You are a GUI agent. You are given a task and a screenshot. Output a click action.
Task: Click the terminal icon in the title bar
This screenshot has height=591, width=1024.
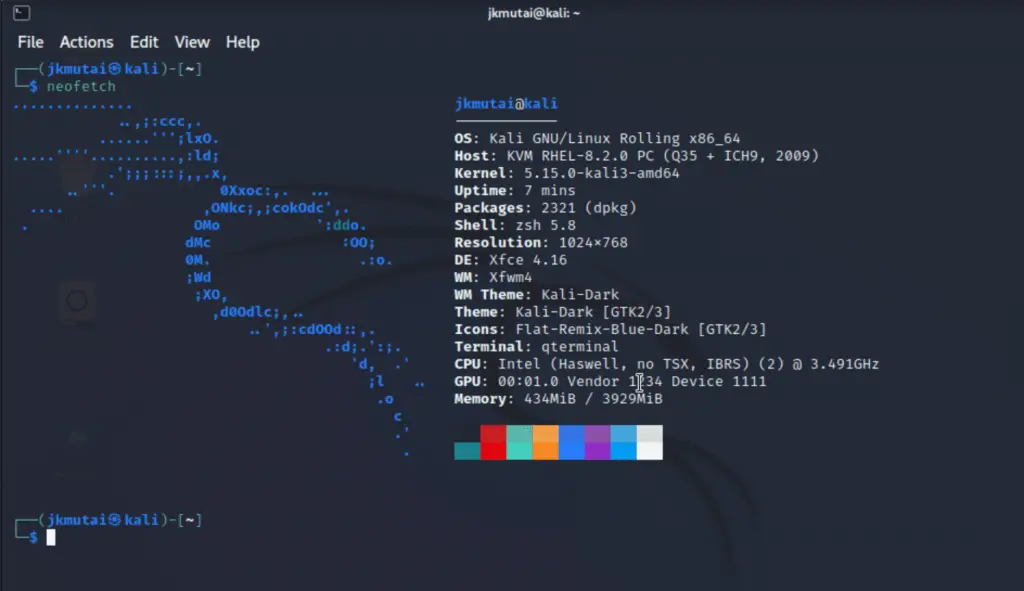[22, 12]
